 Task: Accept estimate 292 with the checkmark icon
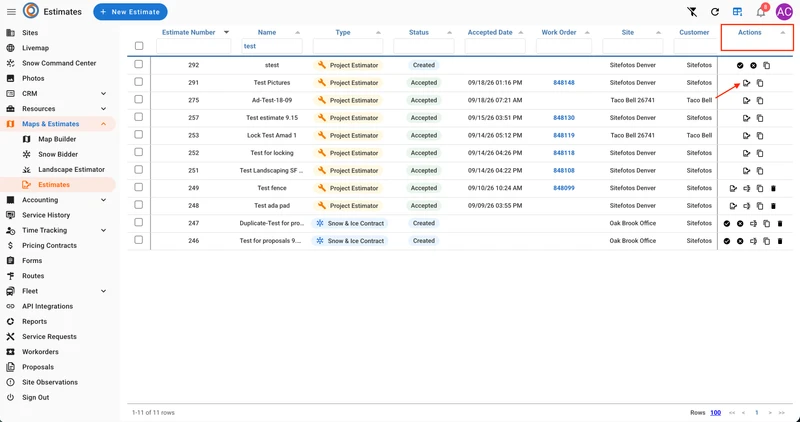[740, 65]
